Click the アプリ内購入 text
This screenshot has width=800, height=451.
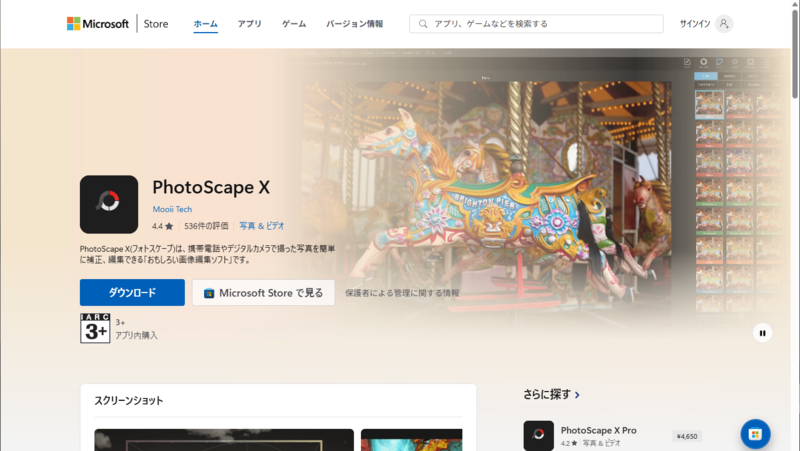coord(136,335)
